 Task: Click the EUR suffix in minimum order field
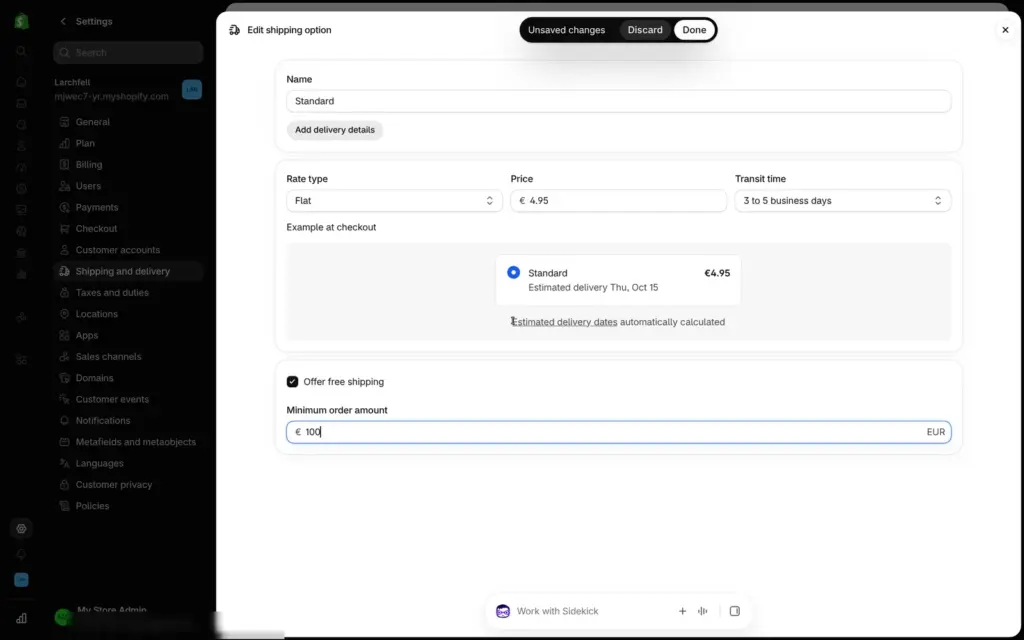(x=935, y=432)
